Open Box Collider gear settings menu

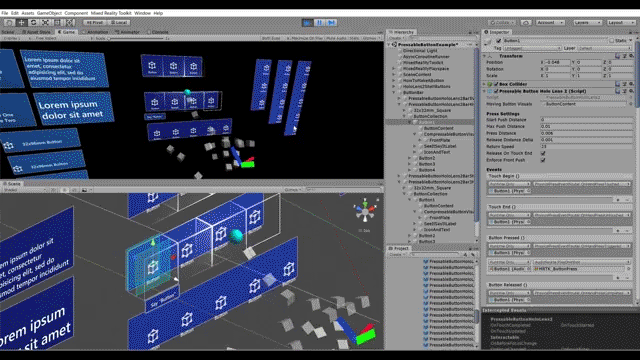(631, 84)
